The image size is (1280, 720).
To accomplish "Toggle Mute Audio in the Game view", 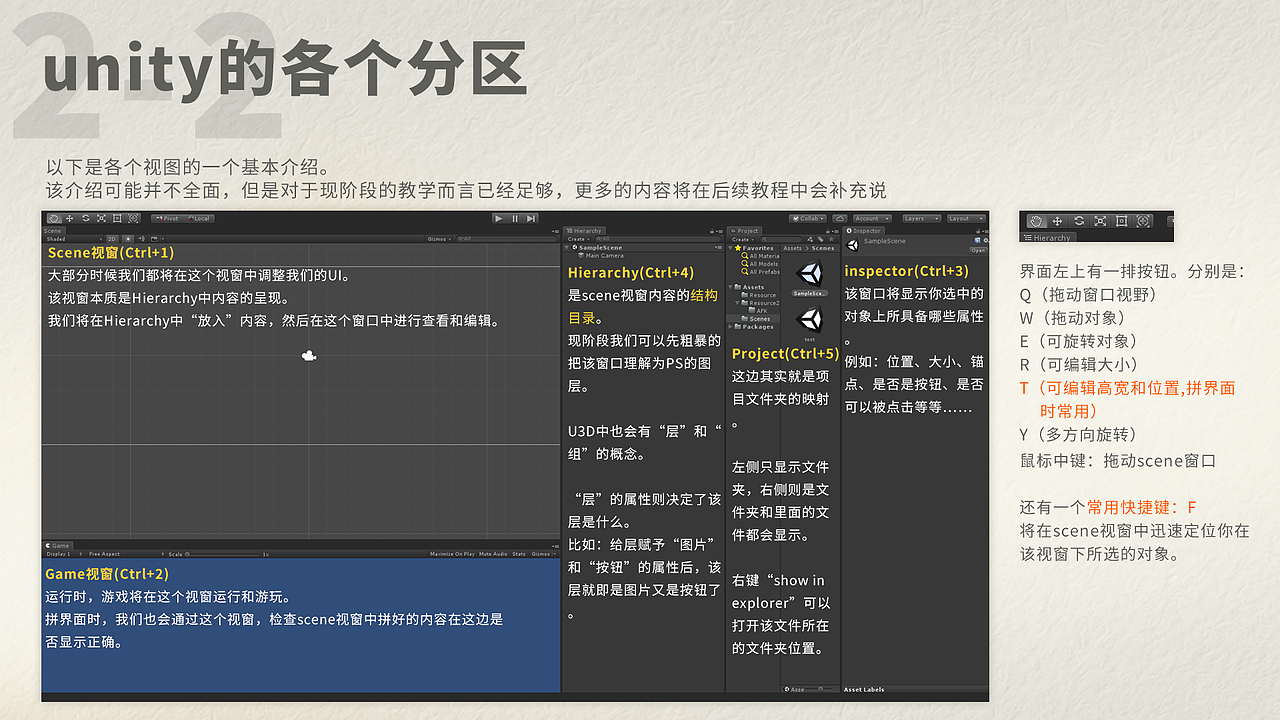I will pyautogui.click(x=493, y=554).
